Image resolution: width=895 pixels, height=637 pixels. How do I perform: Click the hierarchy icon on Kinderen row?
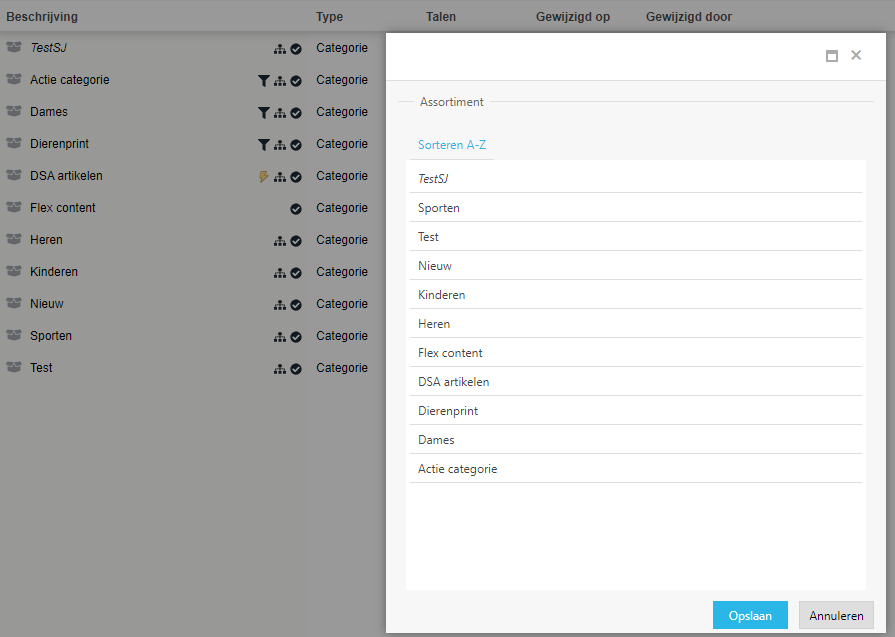coord(280,273)
